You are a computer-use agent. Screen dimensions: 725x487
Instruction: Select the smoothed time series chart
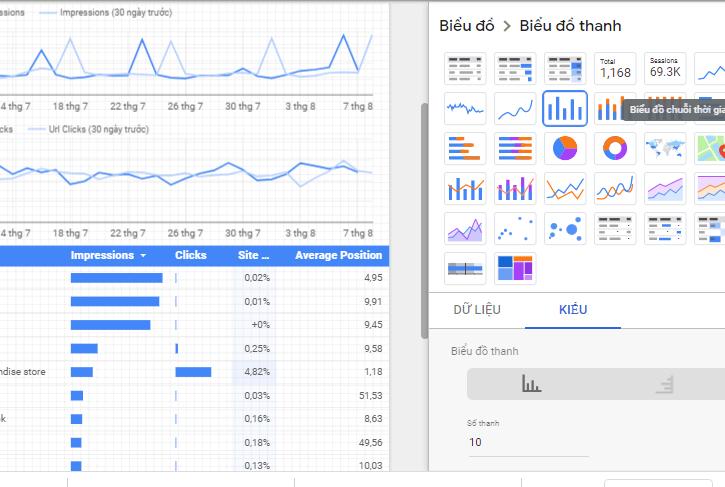point(515,109)
